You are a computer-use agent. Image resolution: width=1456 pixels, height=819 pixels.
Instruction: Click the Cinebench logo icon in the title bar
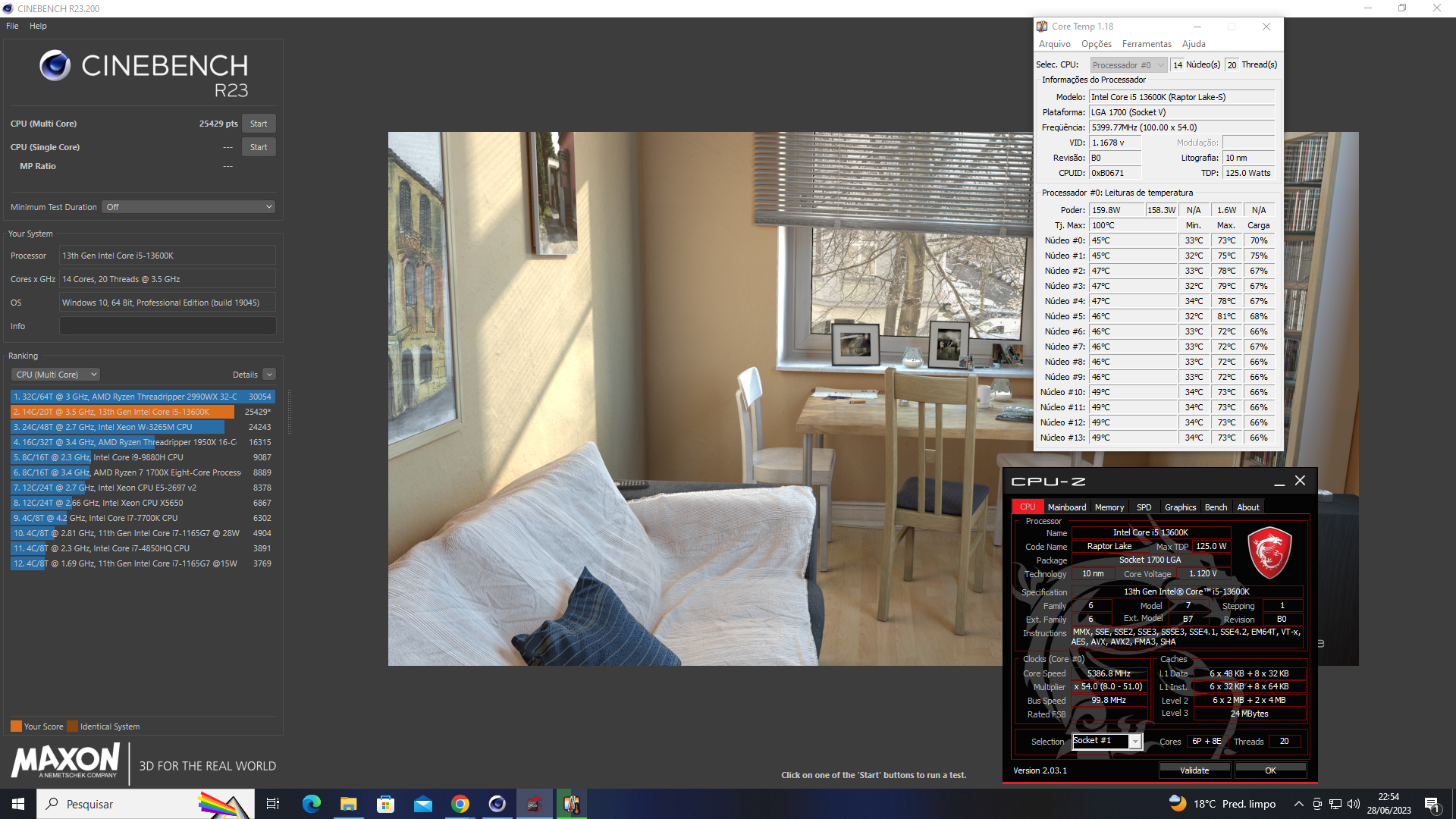[x=8, y=8]
